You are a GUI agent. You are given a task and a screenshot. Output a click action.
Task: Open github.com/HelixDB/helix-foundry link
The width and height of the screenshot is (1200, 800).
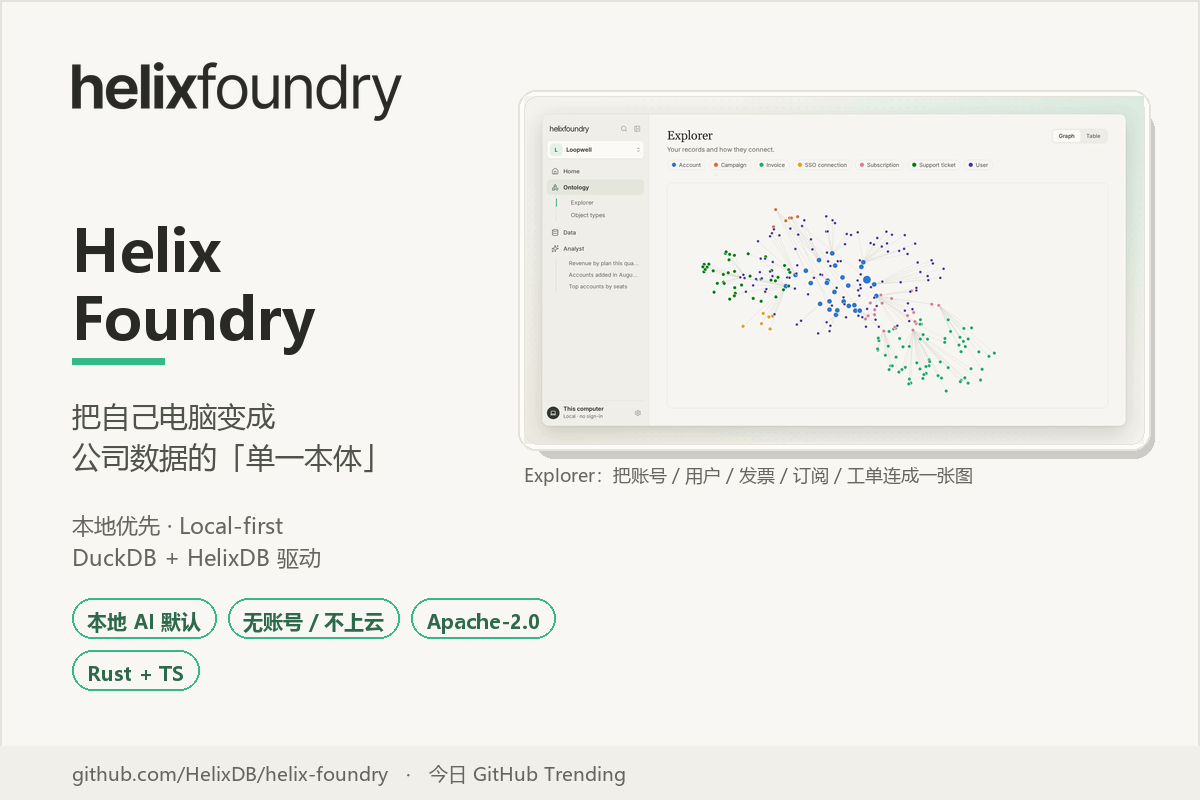230,774
